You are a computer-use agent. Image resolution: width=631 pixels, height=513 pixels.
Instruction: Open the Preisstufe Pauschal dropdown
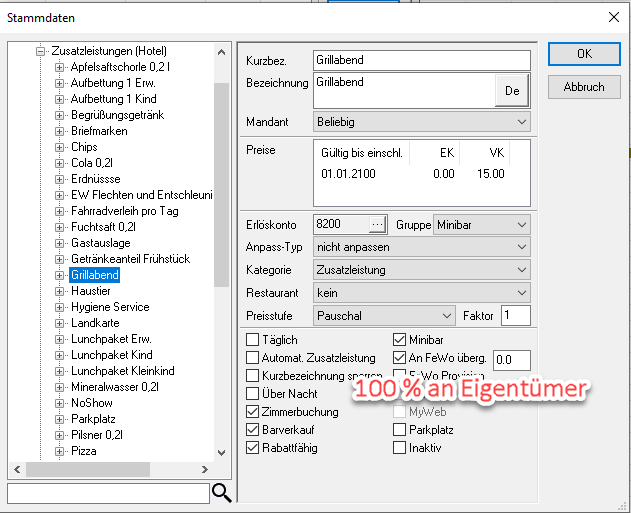click(384, 316)
